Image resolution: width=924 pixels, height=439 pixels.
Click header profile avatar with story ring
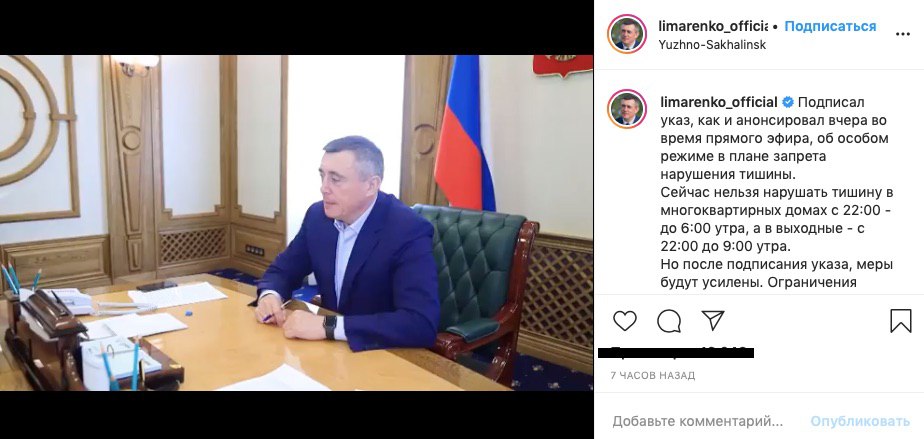[627, 35]
